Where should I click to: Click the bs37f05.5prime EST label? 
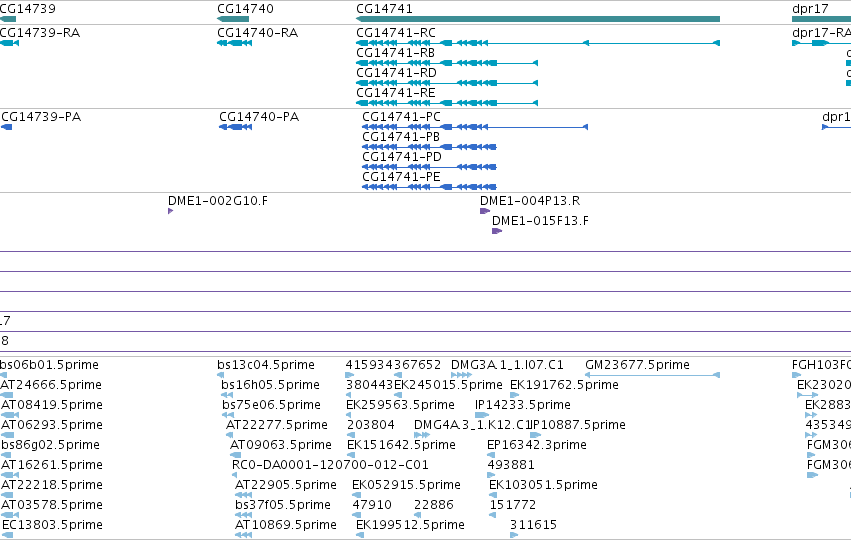(x=283, y=505)
